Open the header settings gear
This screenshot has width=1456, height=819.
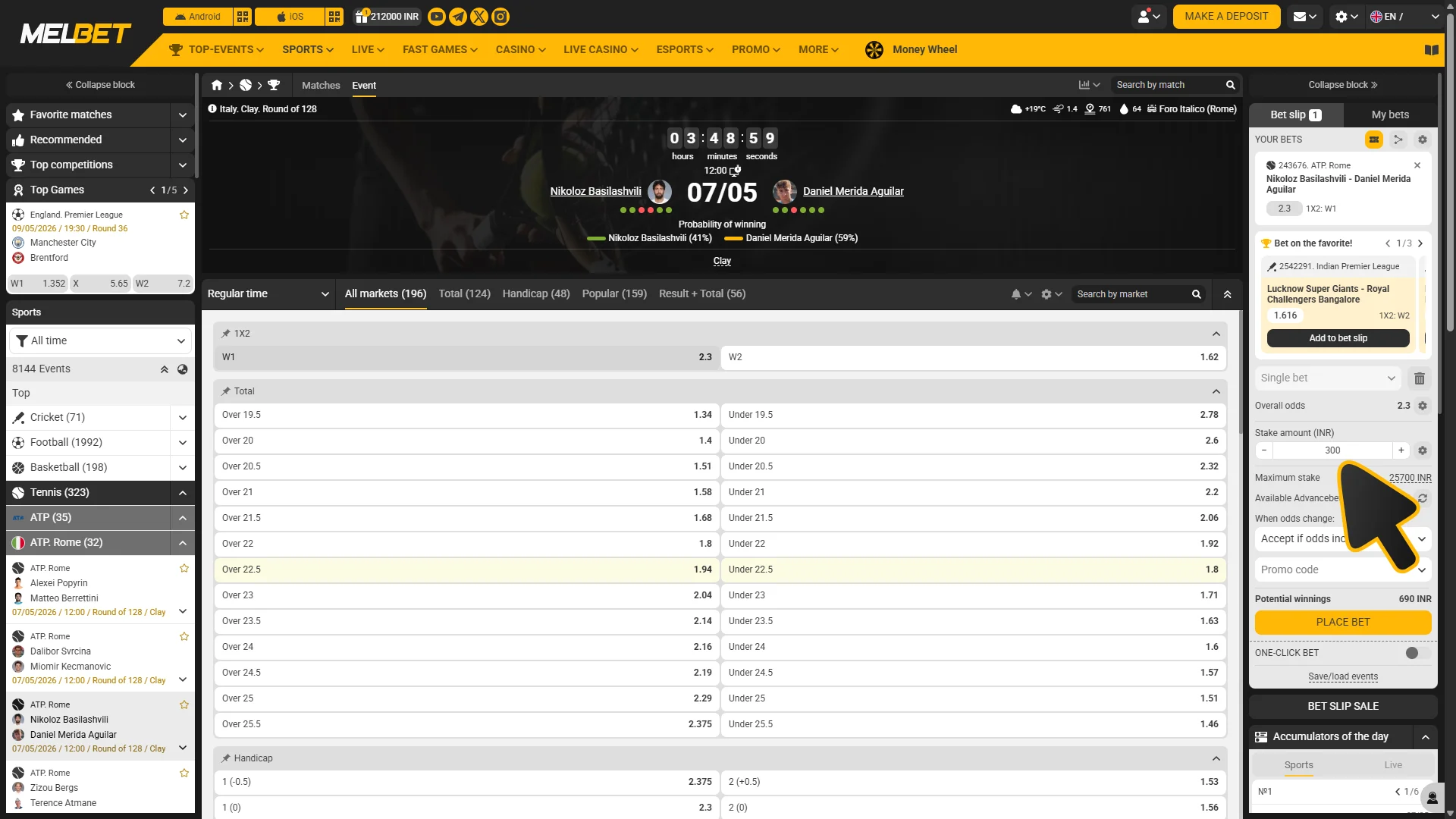[x=1346, y=17]
